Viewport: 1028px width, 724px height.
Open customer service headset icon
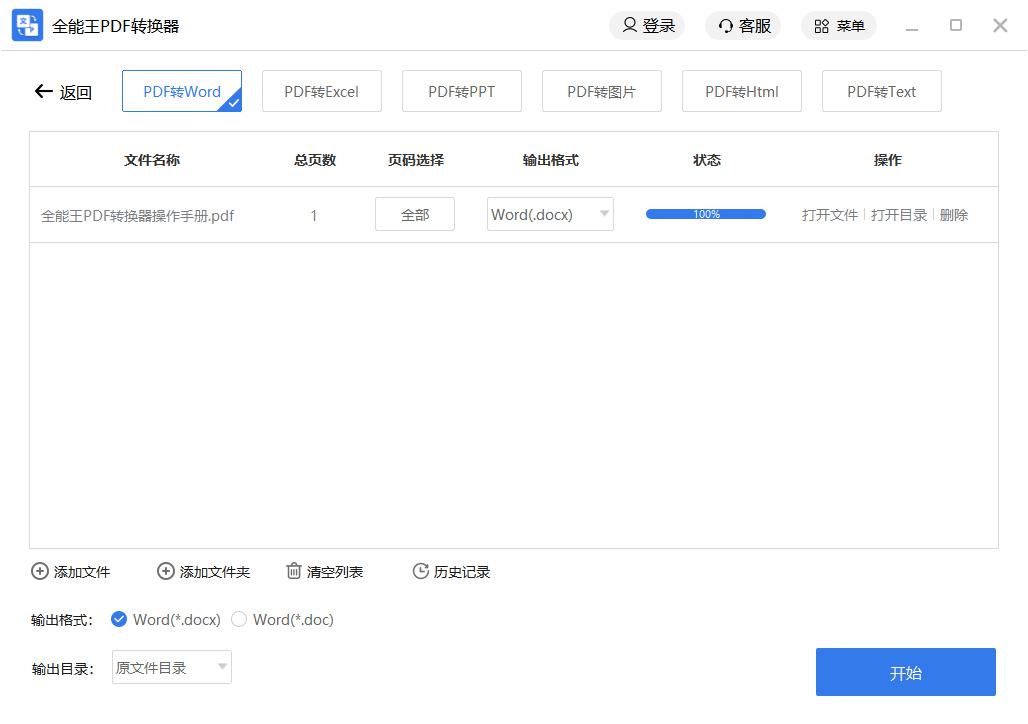(725, 26)
